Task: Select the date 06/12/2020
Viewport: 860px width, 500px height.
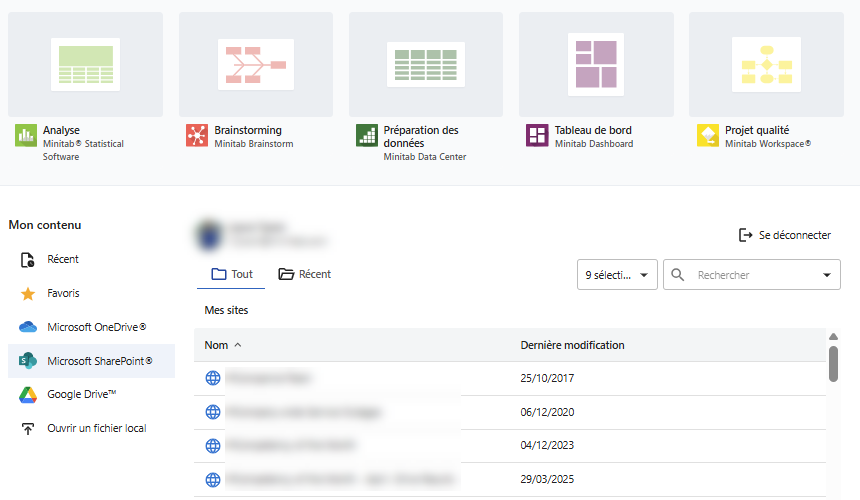Action: click(547, 412)
